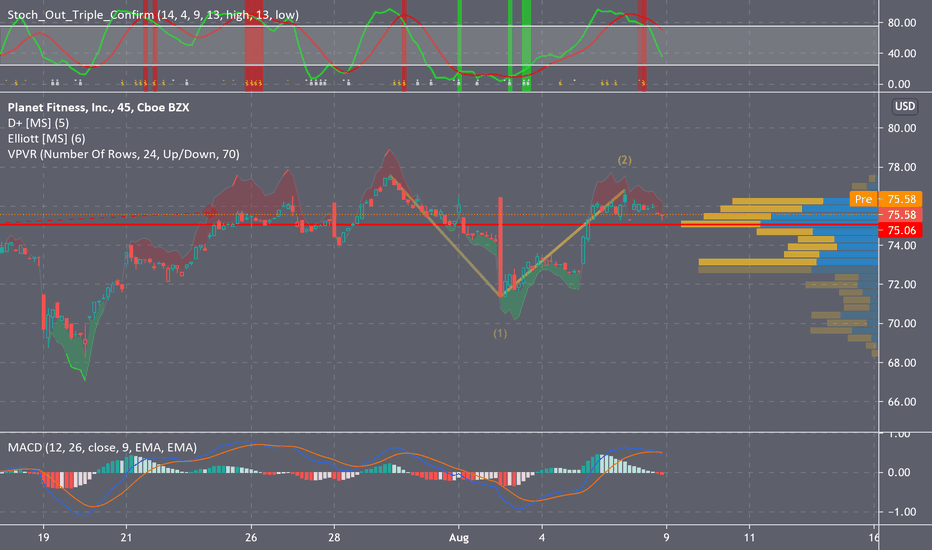This screenshot has width=932, height=550.
Task: Click the 66.00 price scale value
Action: click(902, 402)
